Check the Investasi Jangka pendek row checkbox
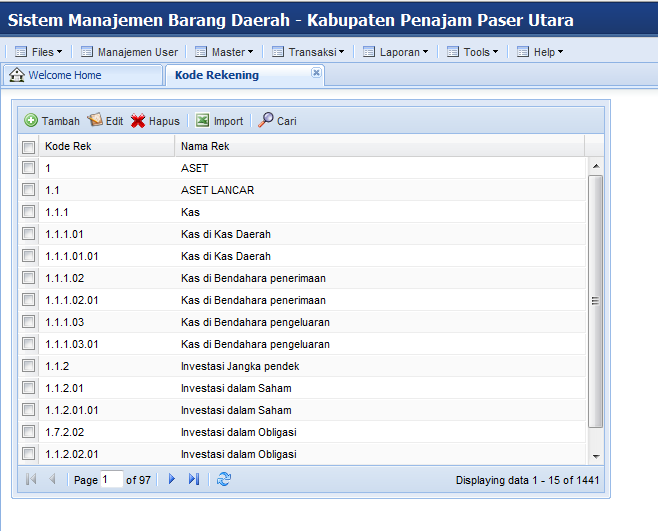The width and height of the screenshot is (658, 531). [29, 365]
